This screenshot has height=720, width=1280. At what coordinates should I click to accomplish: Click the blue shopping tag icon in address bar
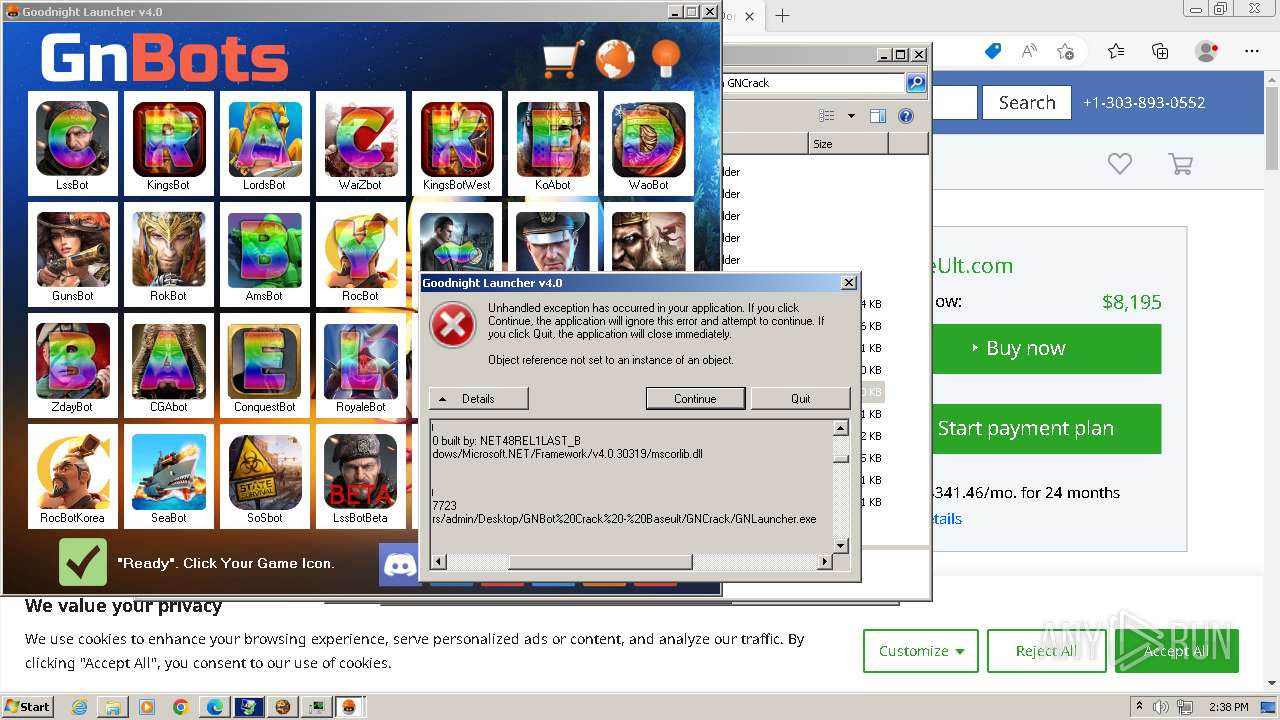click(993, 51)
